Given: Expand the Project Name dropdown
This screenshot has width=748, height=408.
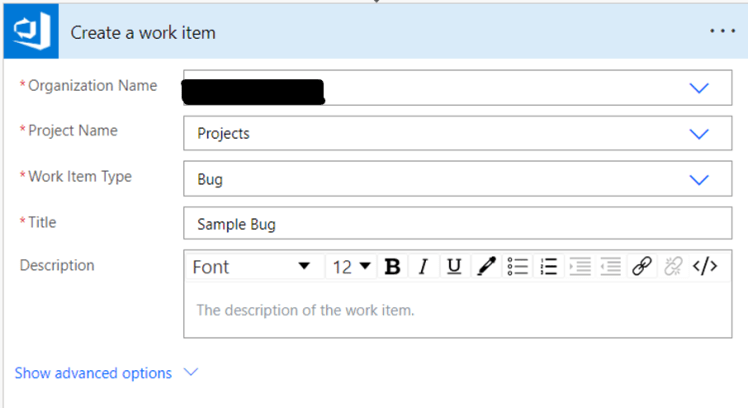Looking at the screenshot, I should pyautogui.click(x=699, y=133).
